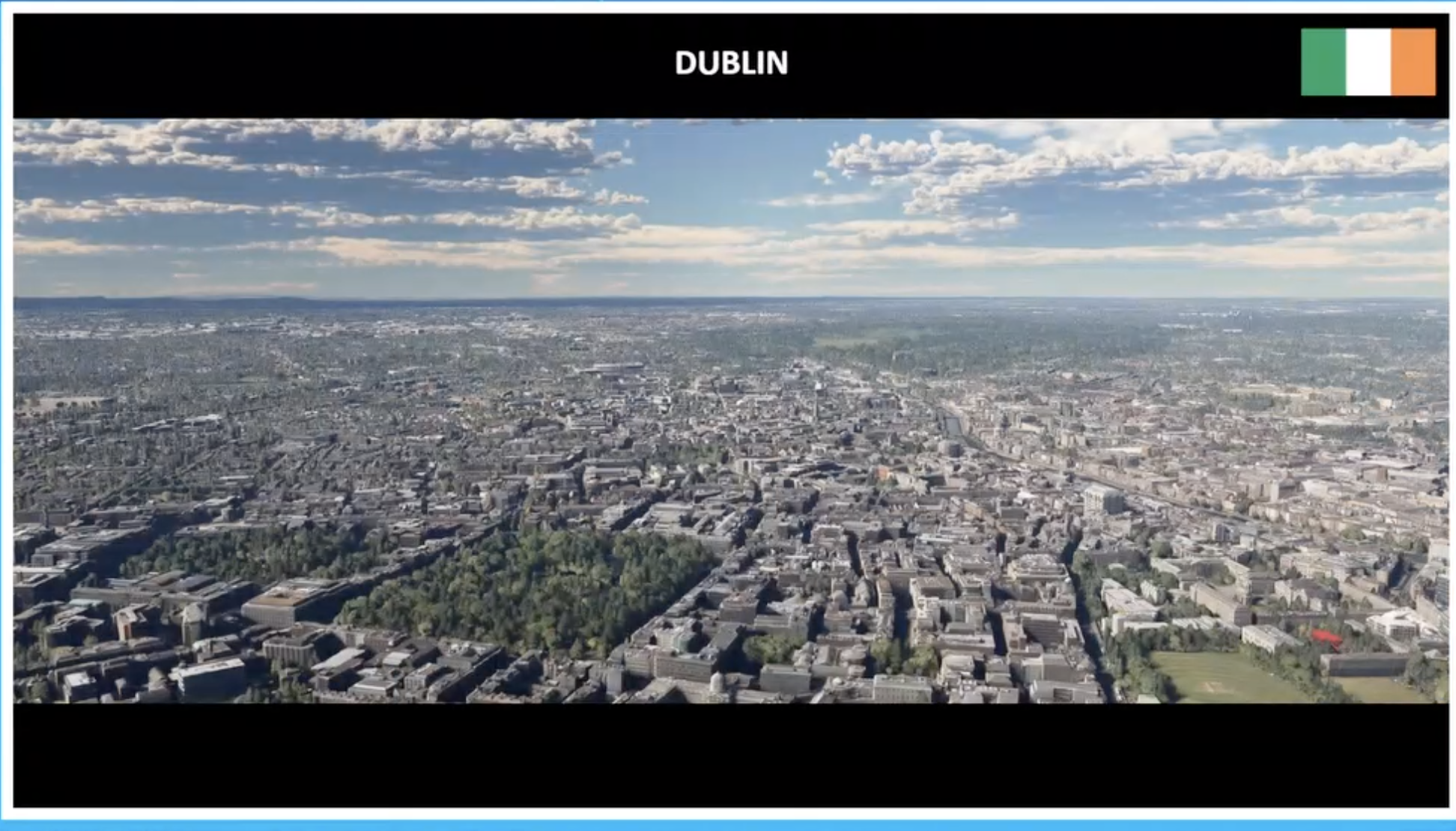Viewport: 1456px width, 831px height.
Task: Click the white modern building right of the red arrow
Action: click(1397, 623)
